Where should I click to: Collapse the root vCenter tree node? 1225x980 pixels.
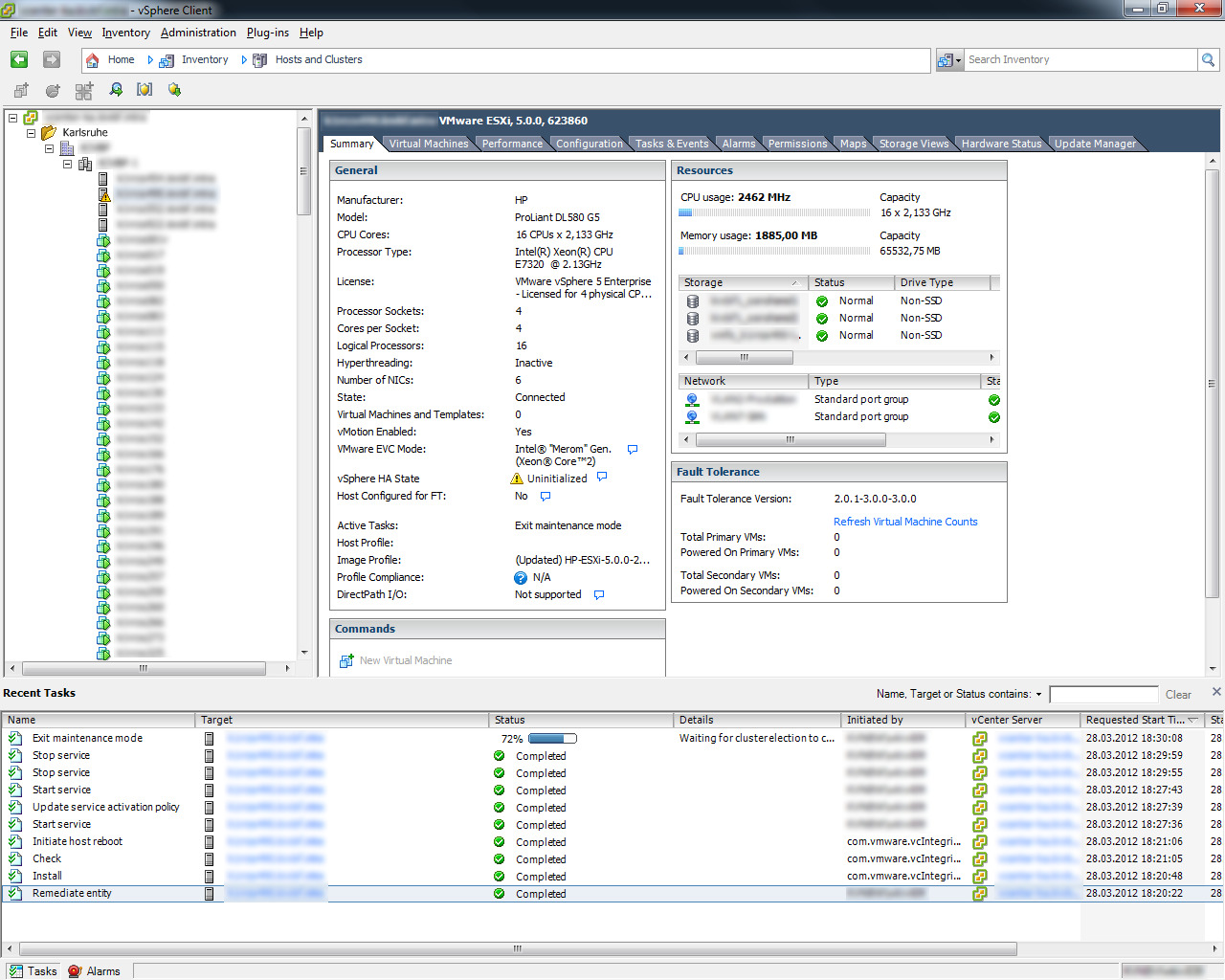coord(12,118)
